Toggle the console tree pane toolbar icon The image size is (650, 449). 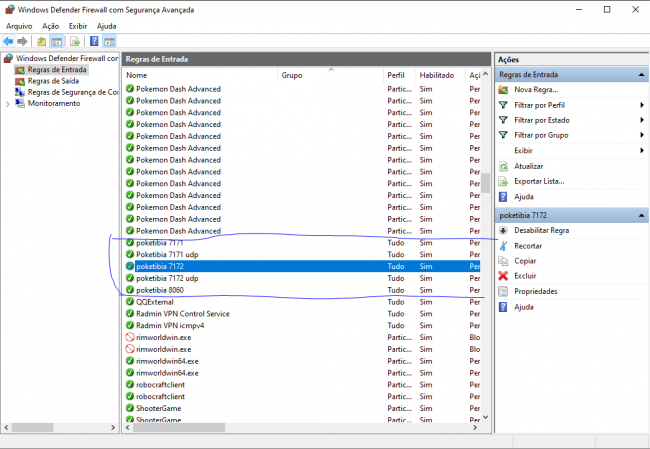click(56, 41)
